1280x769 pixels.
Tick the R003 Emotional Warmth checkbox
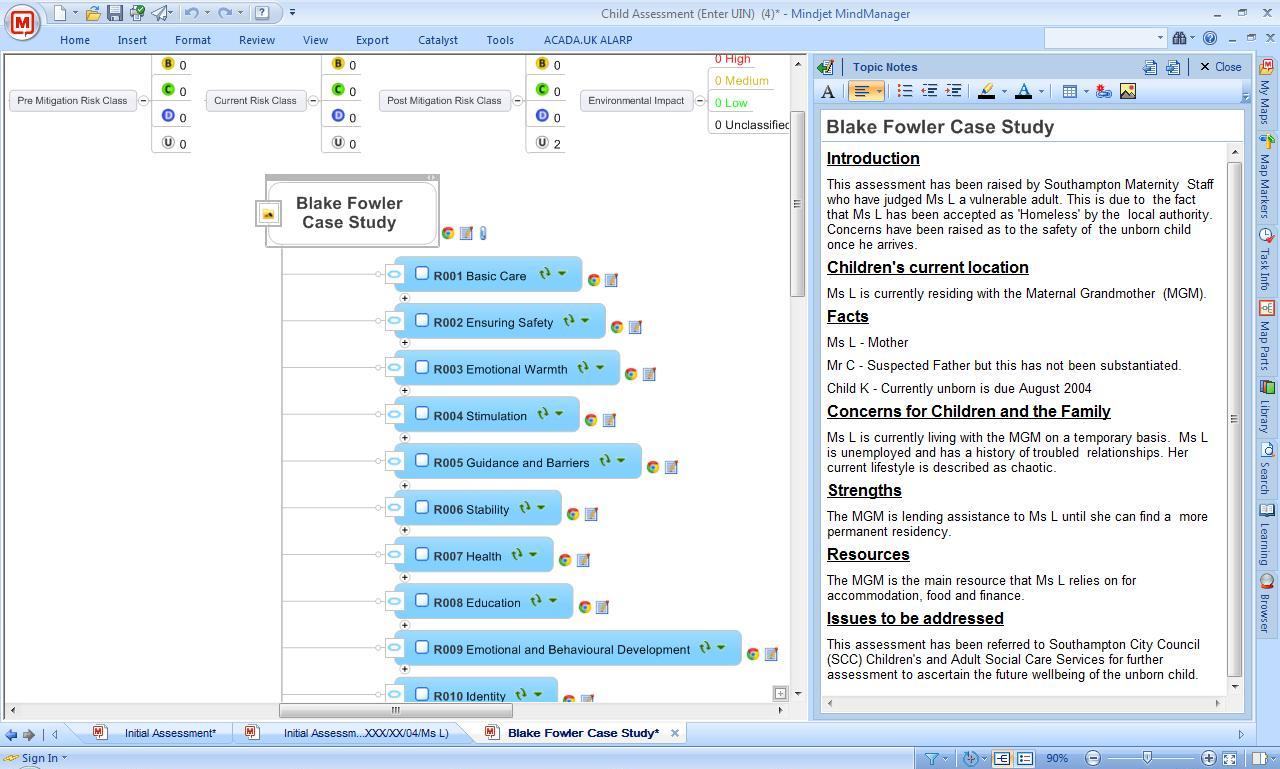pos(422,367)
